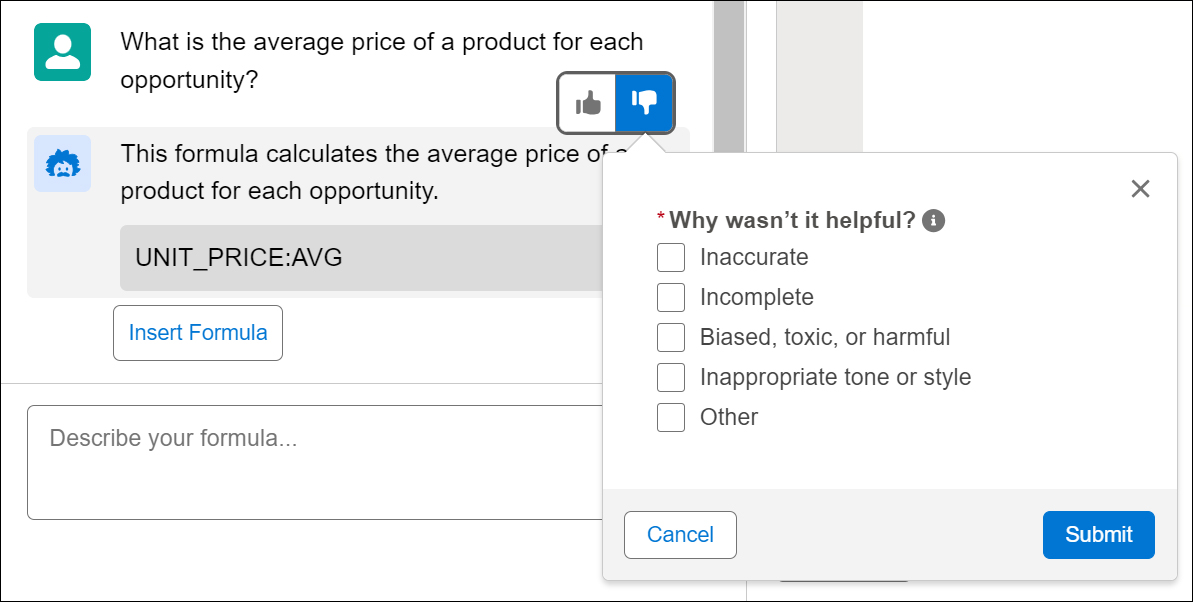1193x602 pixels.
Task: Check the Inaccurate checkbox
Action: [x=671, y=257]
